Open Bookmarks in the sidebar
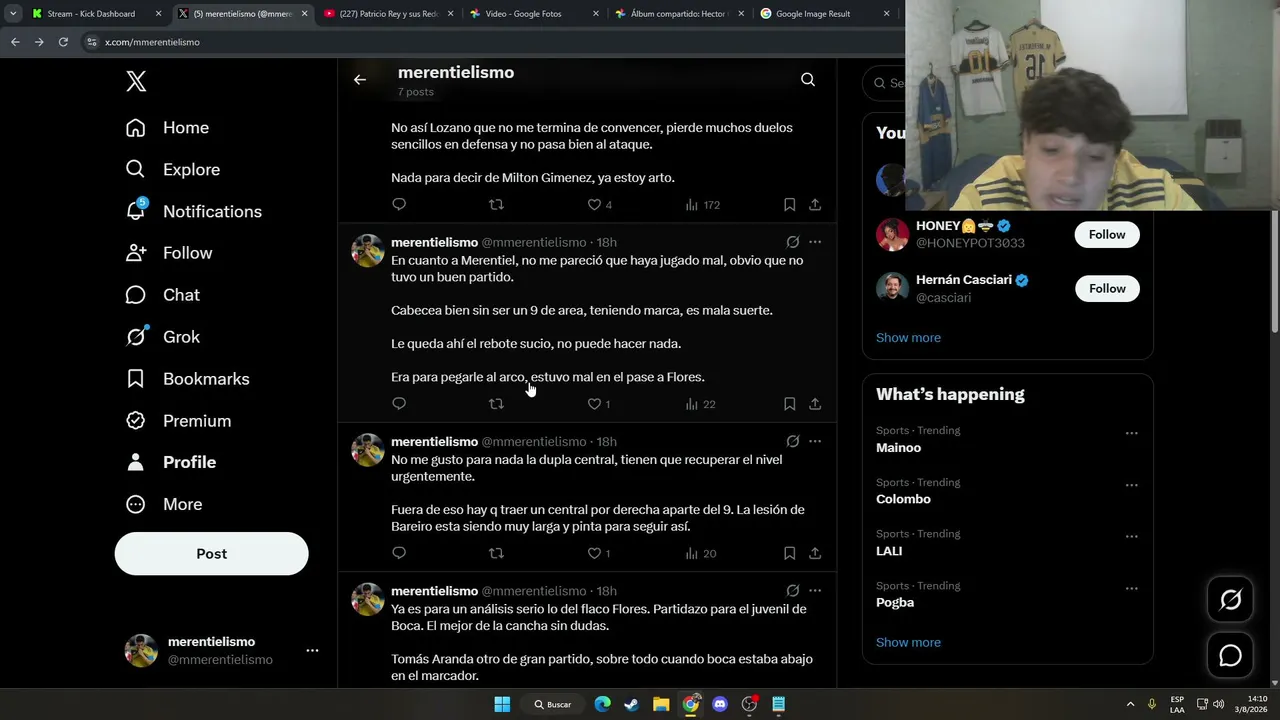Image resolution: width=1280 pixels, height=720 pixels. click(187, 380)
